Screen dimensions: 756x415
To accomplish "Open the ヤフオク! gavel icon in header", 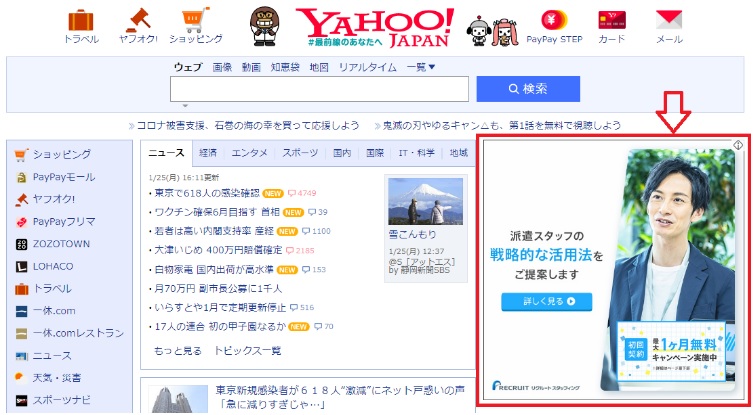I will [x=138, y=20].
